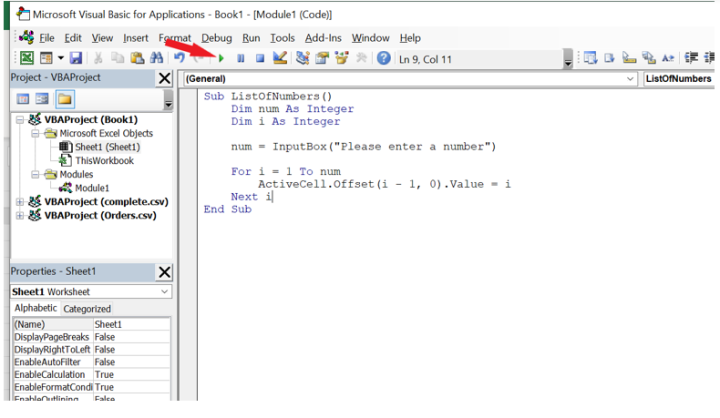720x418 pixels.
Task: Expand the VBAProject (complete.csv) node
Action: pos(20,202)
